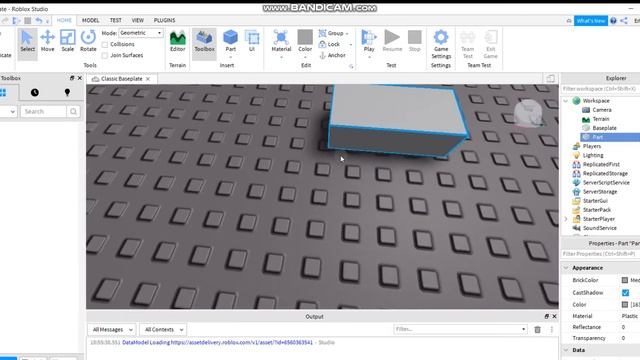
Task: Open the Toolbox category dropdown
Action: point(9,111)
